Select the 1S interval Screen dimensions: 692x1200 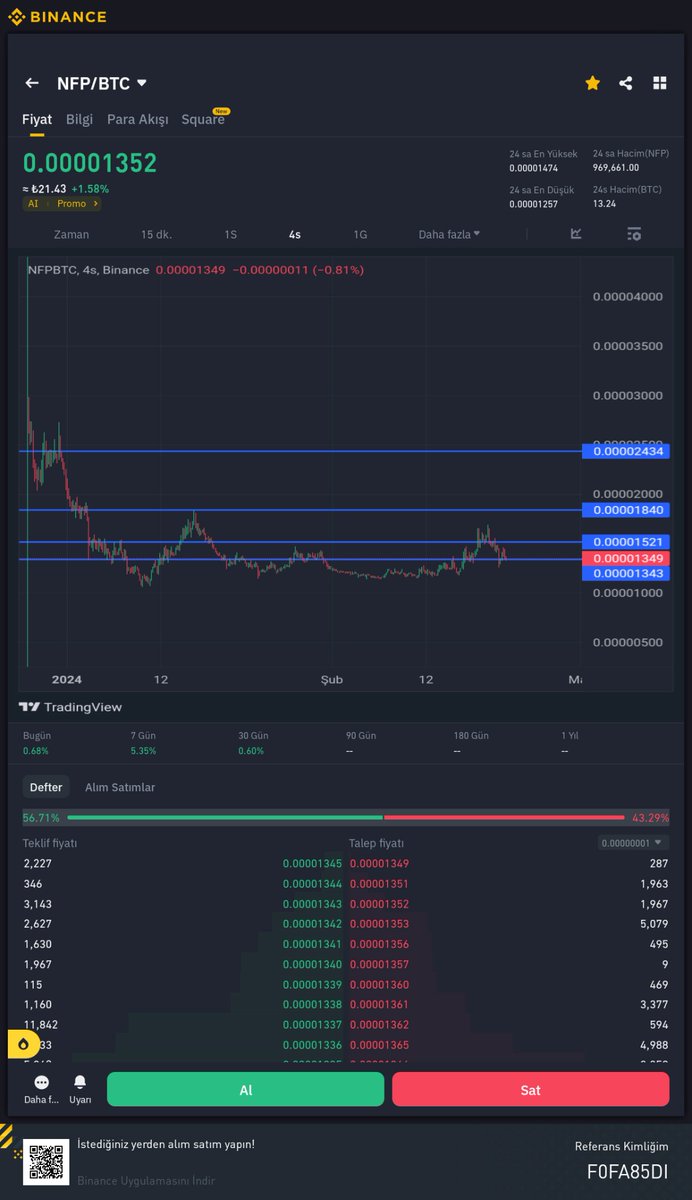point(231,234)
